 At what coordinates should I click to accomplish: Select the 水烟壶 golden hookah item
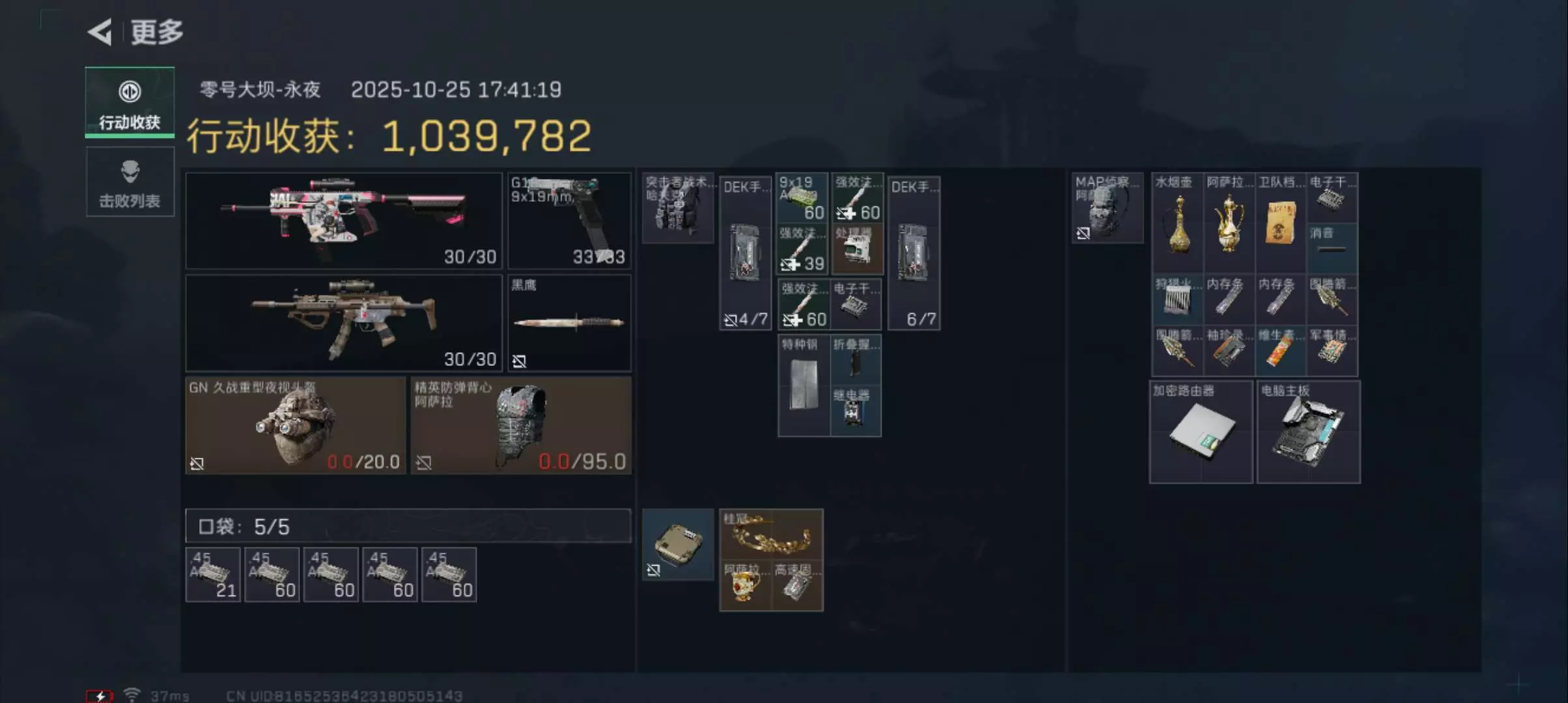pyautogui.click(x=1178, y=223)
